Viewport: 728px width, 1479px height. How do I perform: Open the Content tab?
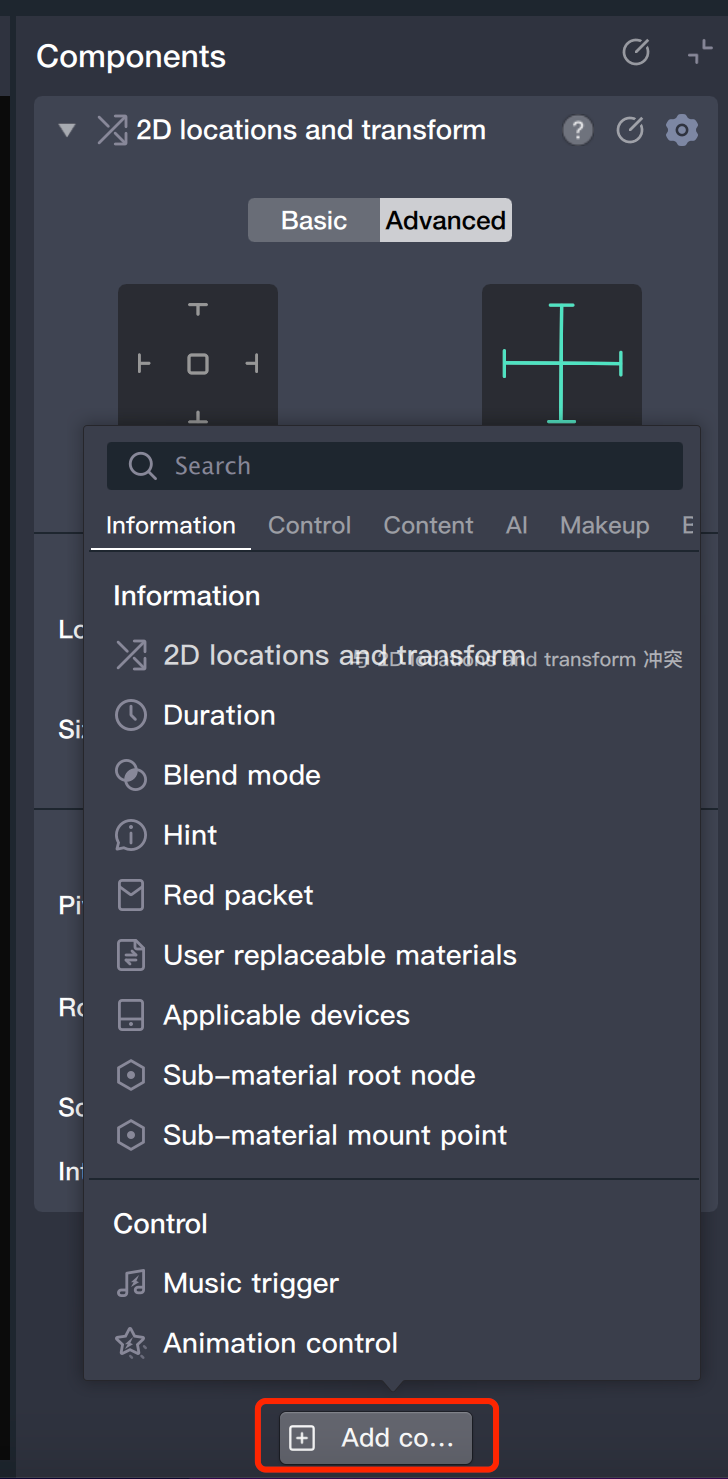click(x=428, y=525)
